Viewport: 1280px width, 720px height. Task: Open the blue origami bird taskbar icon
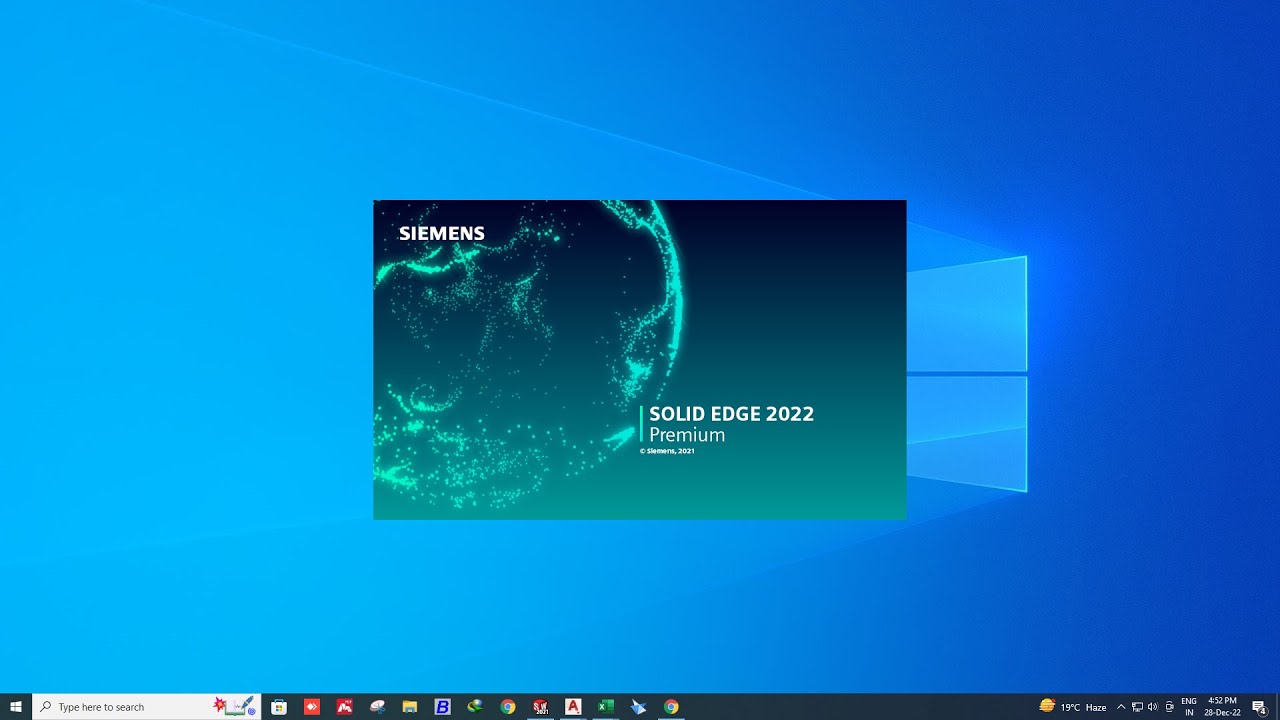(x=639, y=707)
